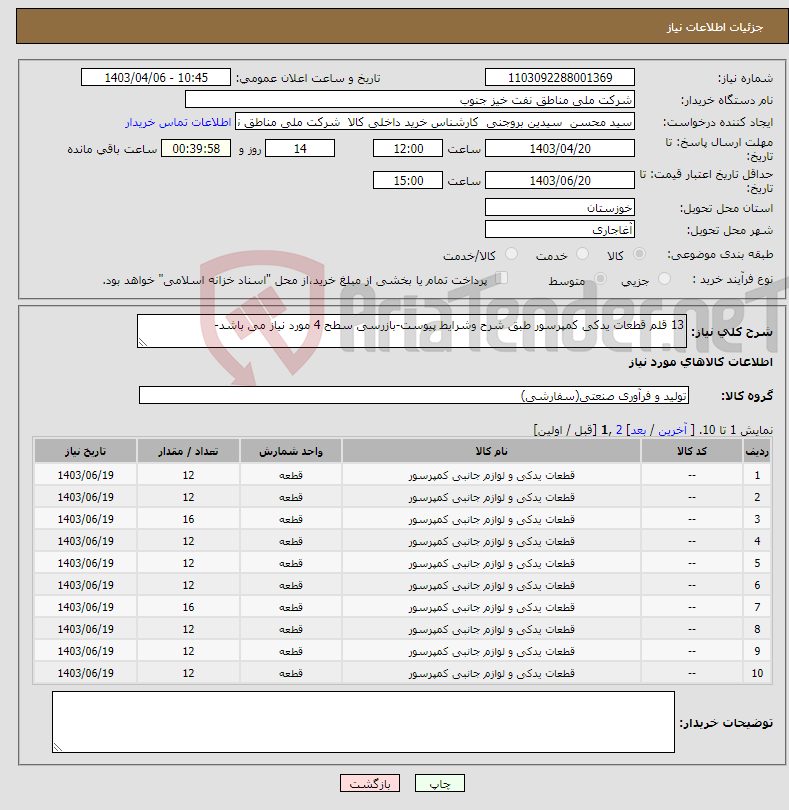Screen dimensions: 789x810
Task: Click the validity time 15:00 field
Action: coord(408,180)
